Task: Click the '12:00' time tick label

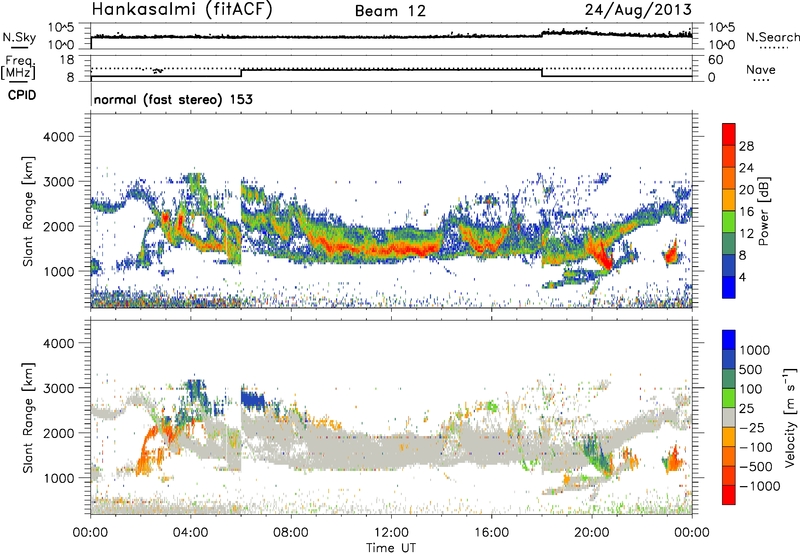Action: tap(391, 533)
